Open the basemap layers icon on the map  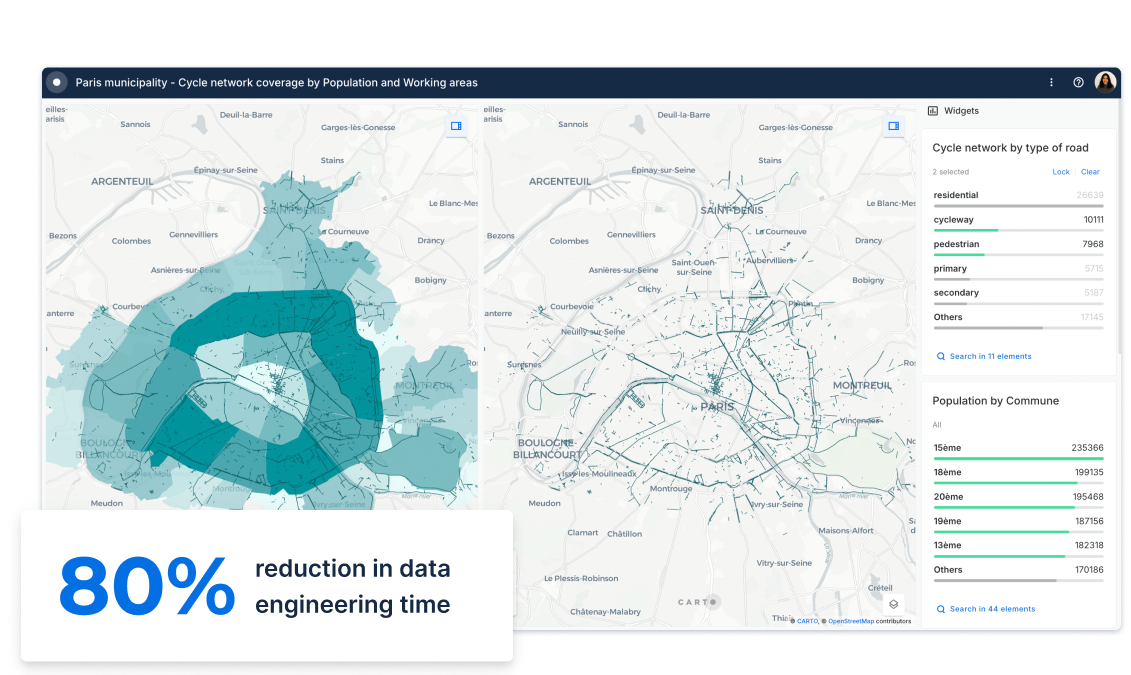pos(894,603)
